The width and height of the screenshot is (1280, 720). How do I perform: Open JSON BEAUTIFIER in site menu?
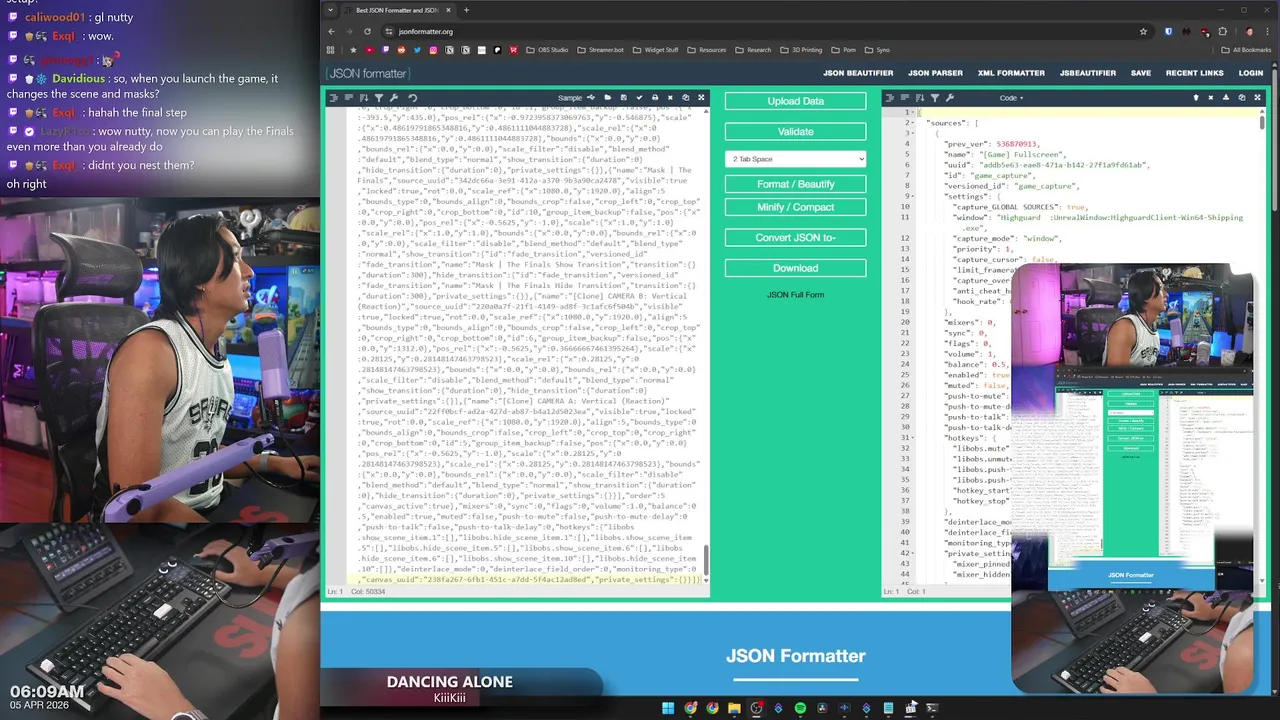click(x=858, y=73)
